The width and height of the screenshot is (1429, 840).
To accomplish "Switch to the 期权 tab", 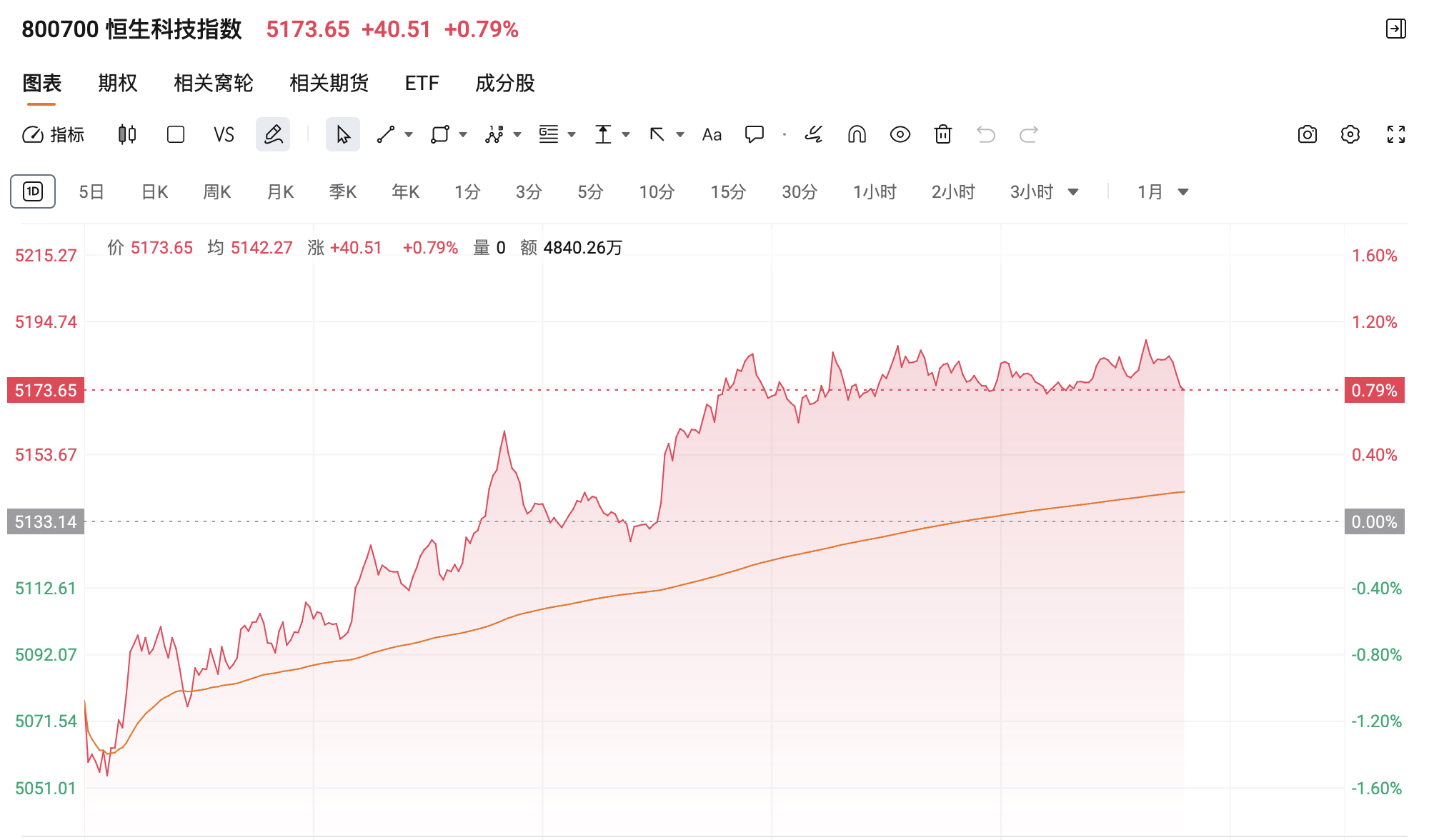I will point(118,83).
